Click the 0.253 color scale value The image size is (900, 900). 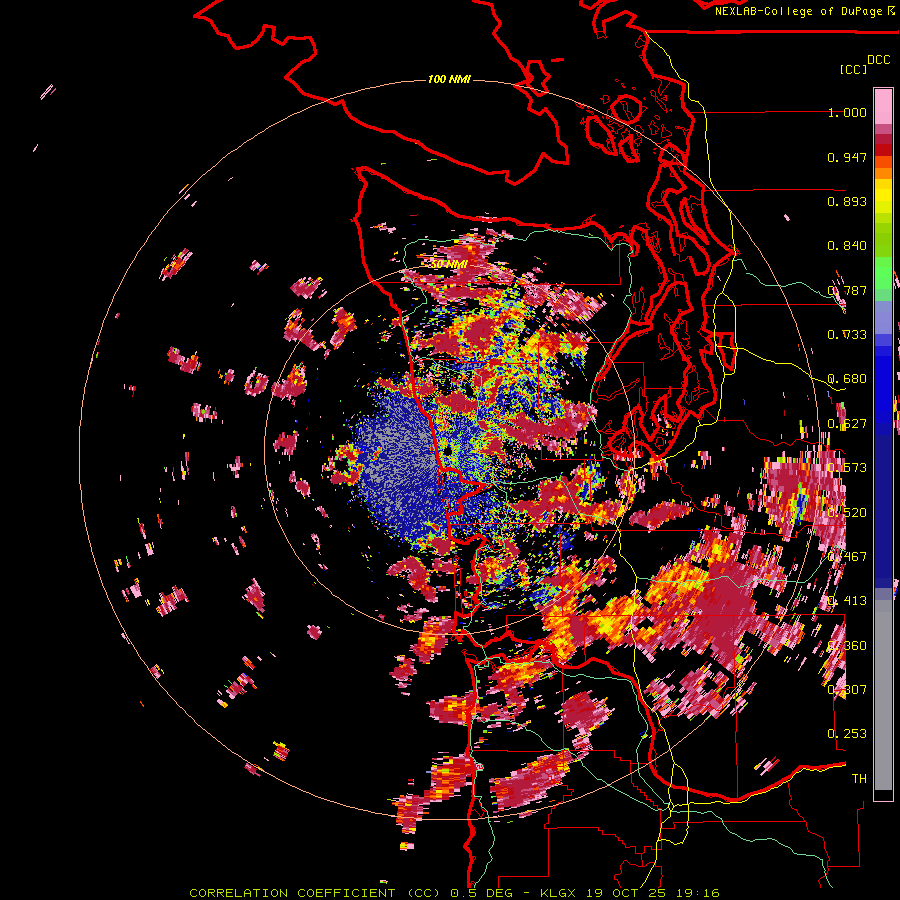point(847,734)
